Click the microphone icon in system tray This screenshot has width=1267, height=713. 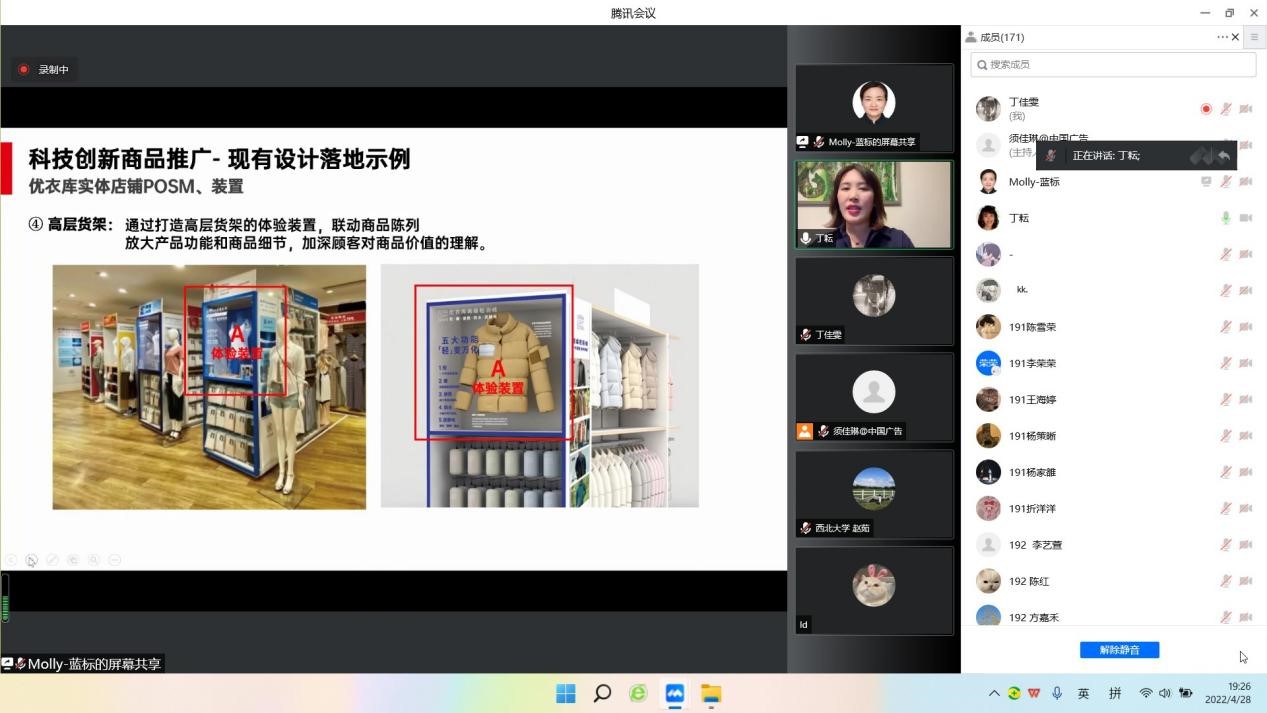click(1057, 693)
